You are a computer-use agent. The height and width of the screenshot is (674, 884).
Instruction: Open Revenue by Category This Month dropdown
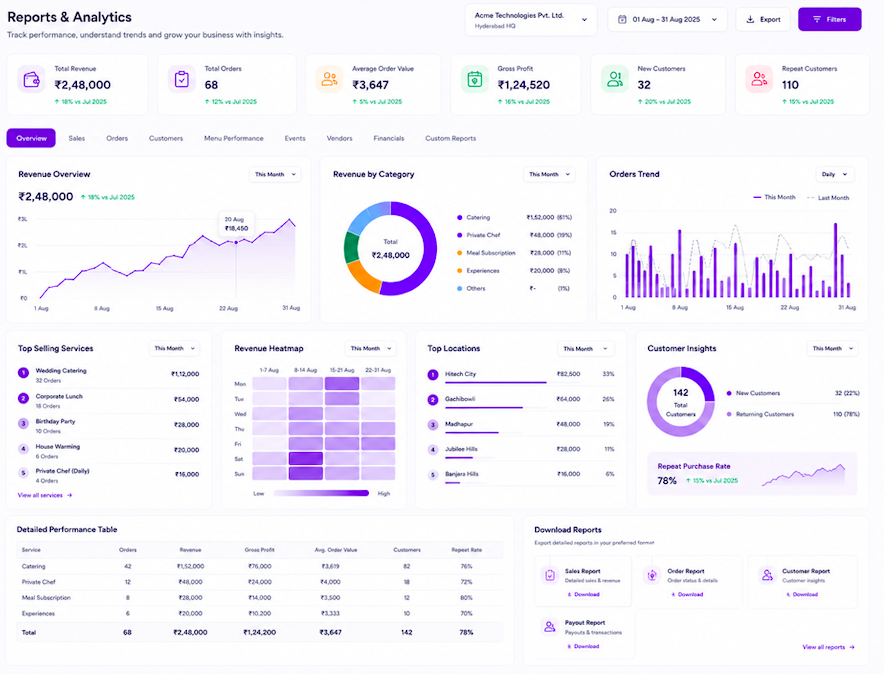pos(549,175)
